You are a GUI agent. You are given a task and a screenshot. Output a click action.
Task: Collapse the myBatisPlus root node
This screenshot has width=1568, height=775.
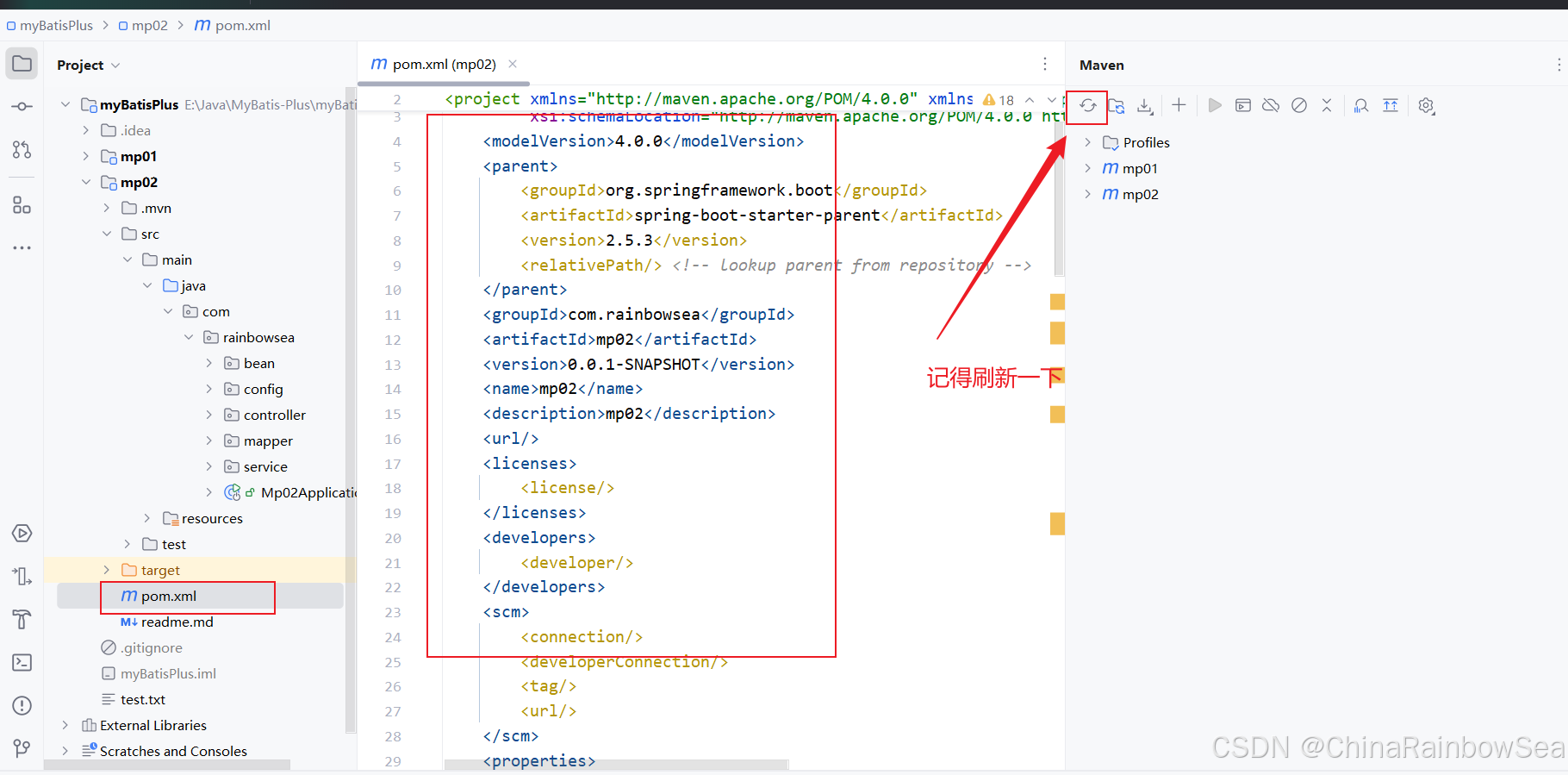pos(65,104)
